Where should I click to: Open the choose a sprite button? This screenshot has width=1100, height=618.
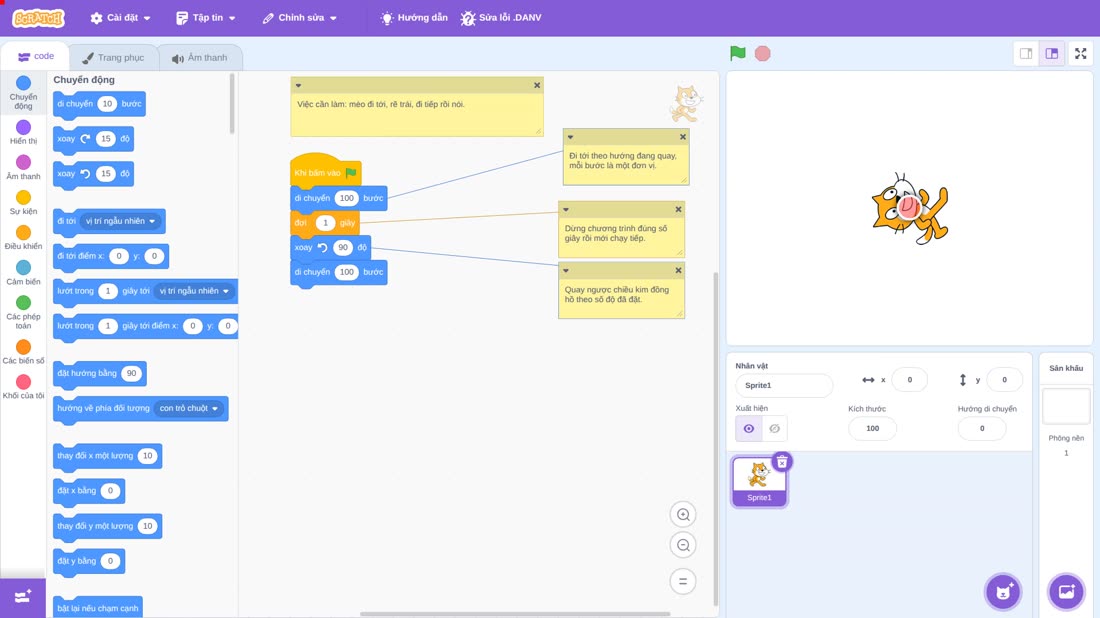tap(1003, 591)
